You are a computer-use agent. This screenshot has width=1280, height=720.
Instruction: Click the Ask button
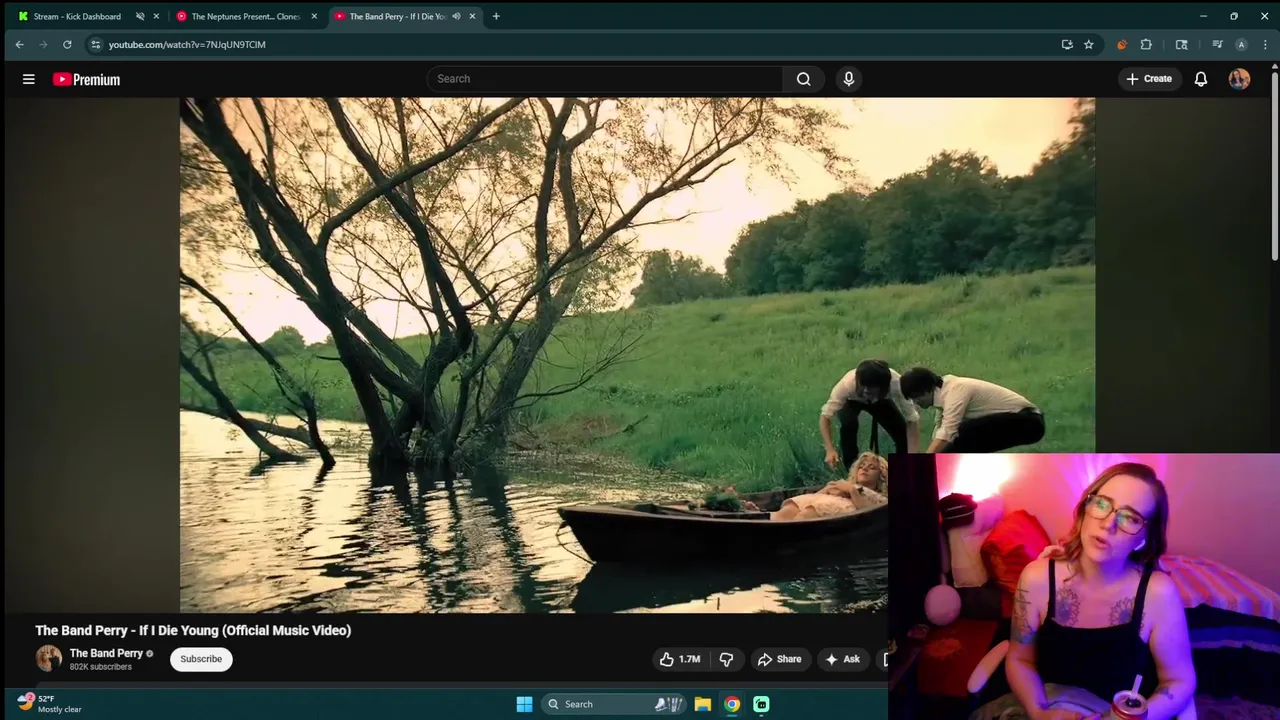[841, 659]
